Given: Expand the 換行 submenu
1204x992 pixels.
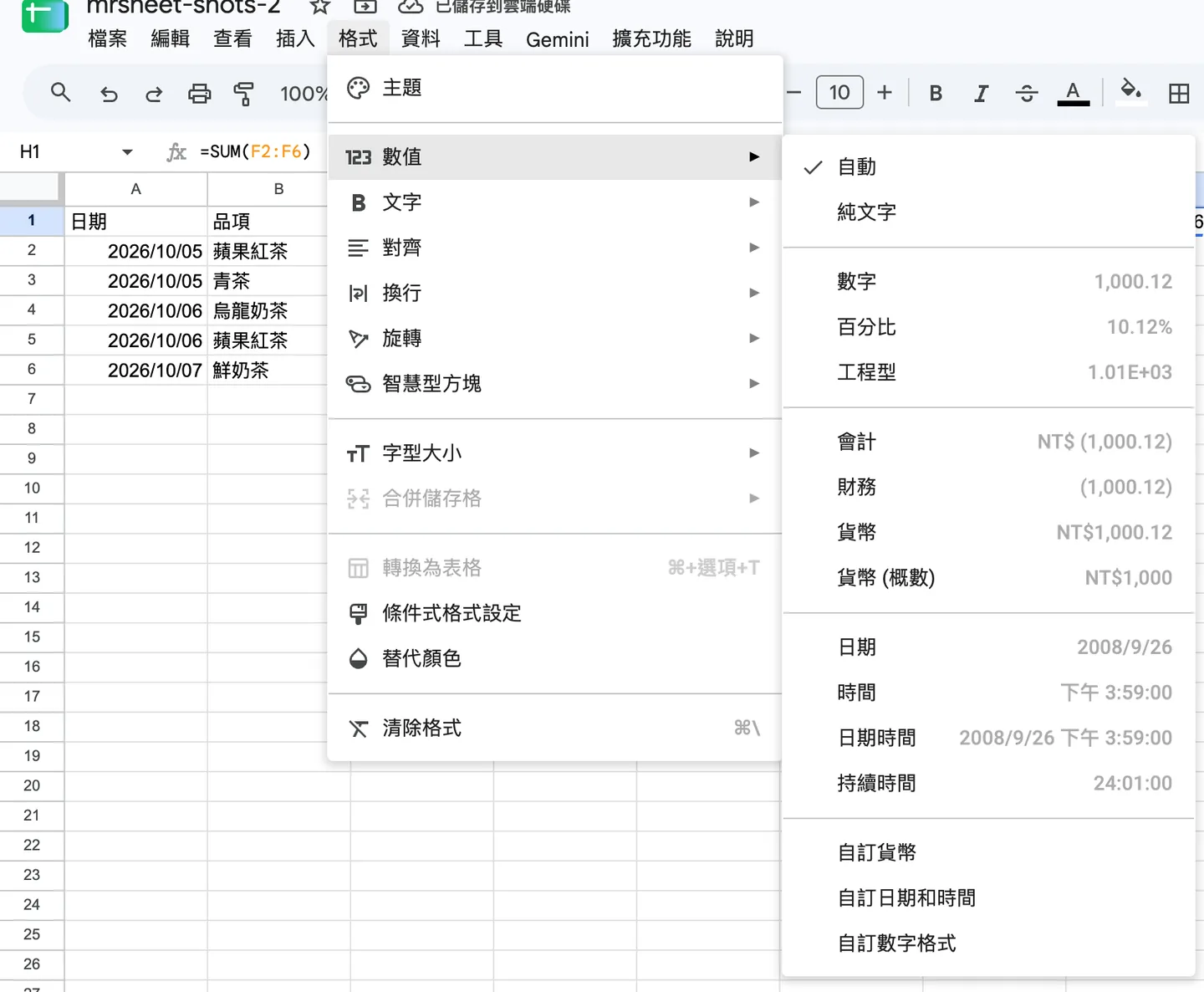Looking at the screenshot, I should pos(555,293).
